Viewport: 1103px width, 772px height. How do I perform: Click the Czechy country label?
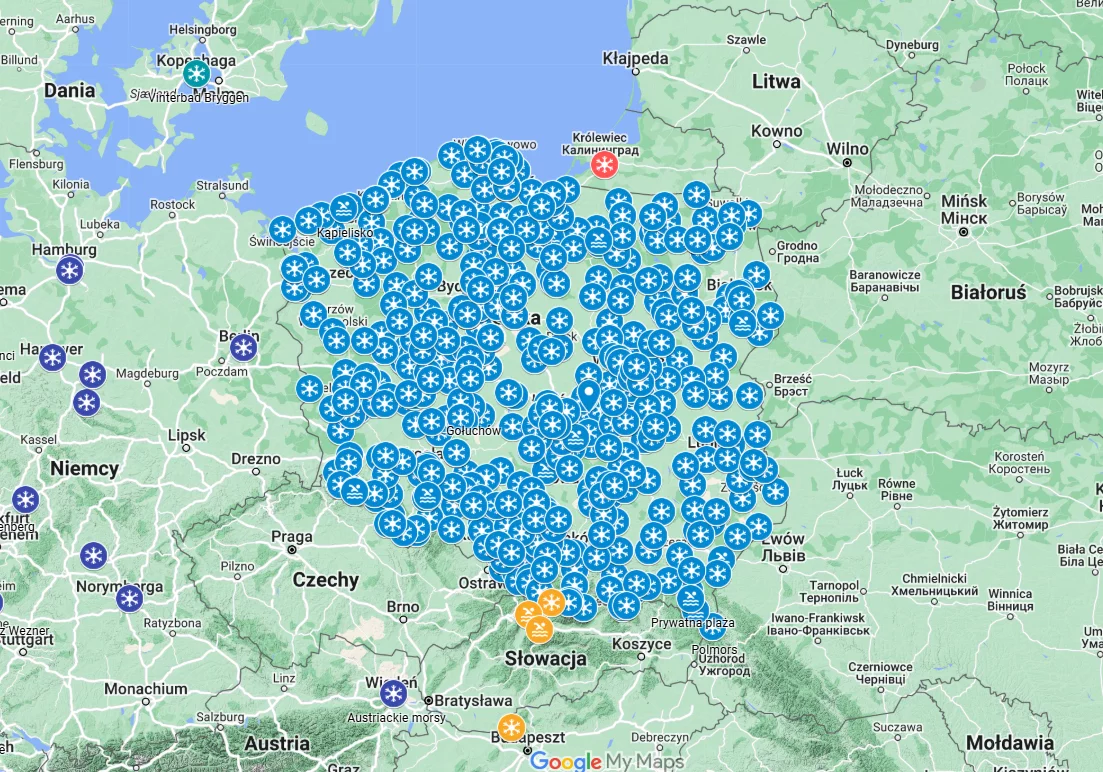[326, 580]
